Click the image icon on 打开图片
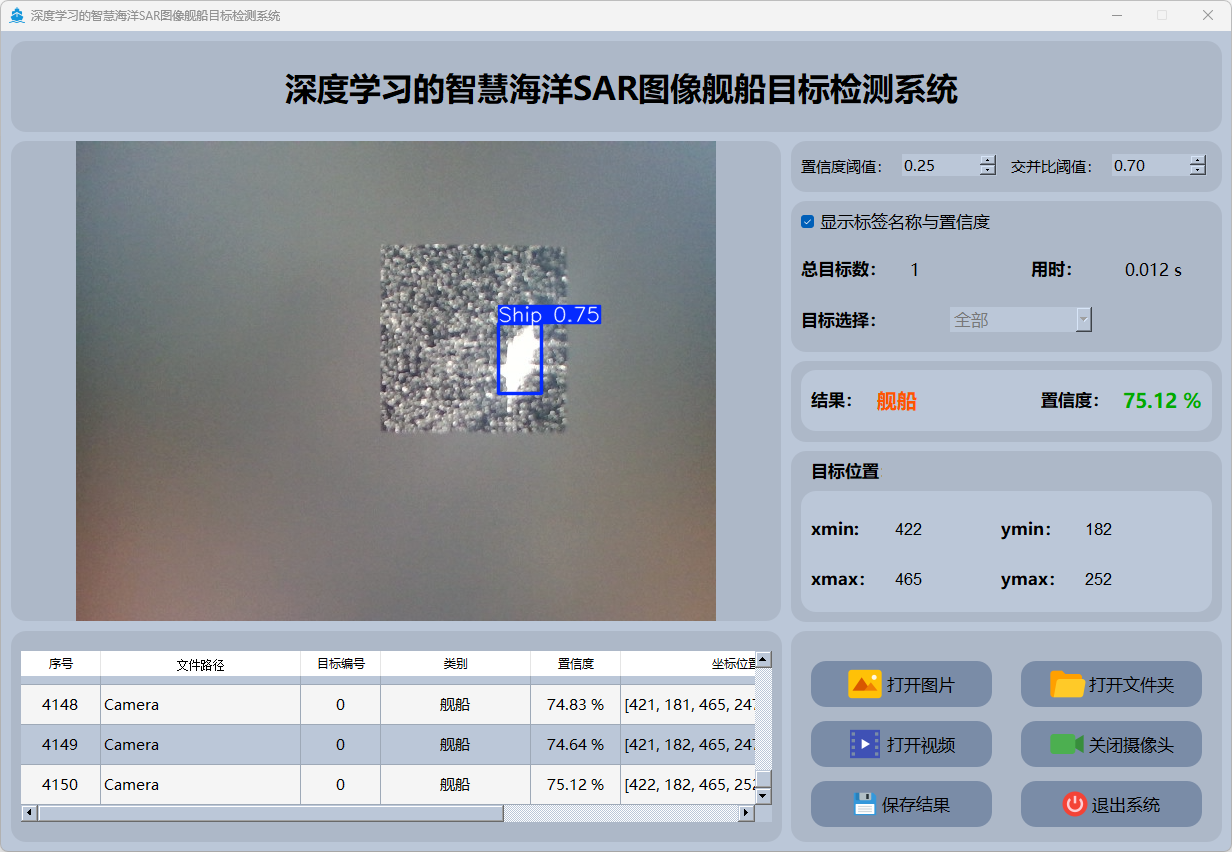This screenshot has width=1232, height=852. pyautogui.click(x=864, y=684)
